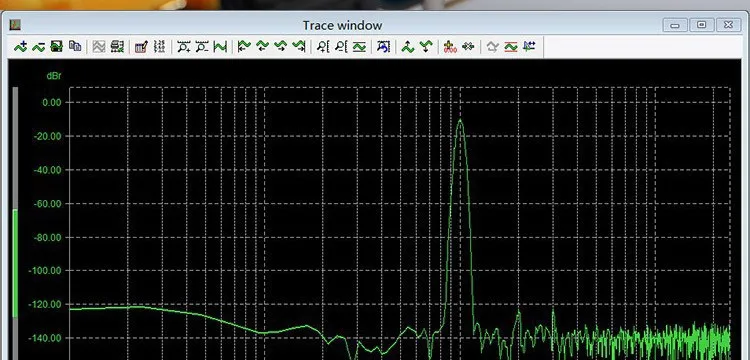
Task: Click the horizontal zoom in magnifier icon
Action: [x=184, y=46]
